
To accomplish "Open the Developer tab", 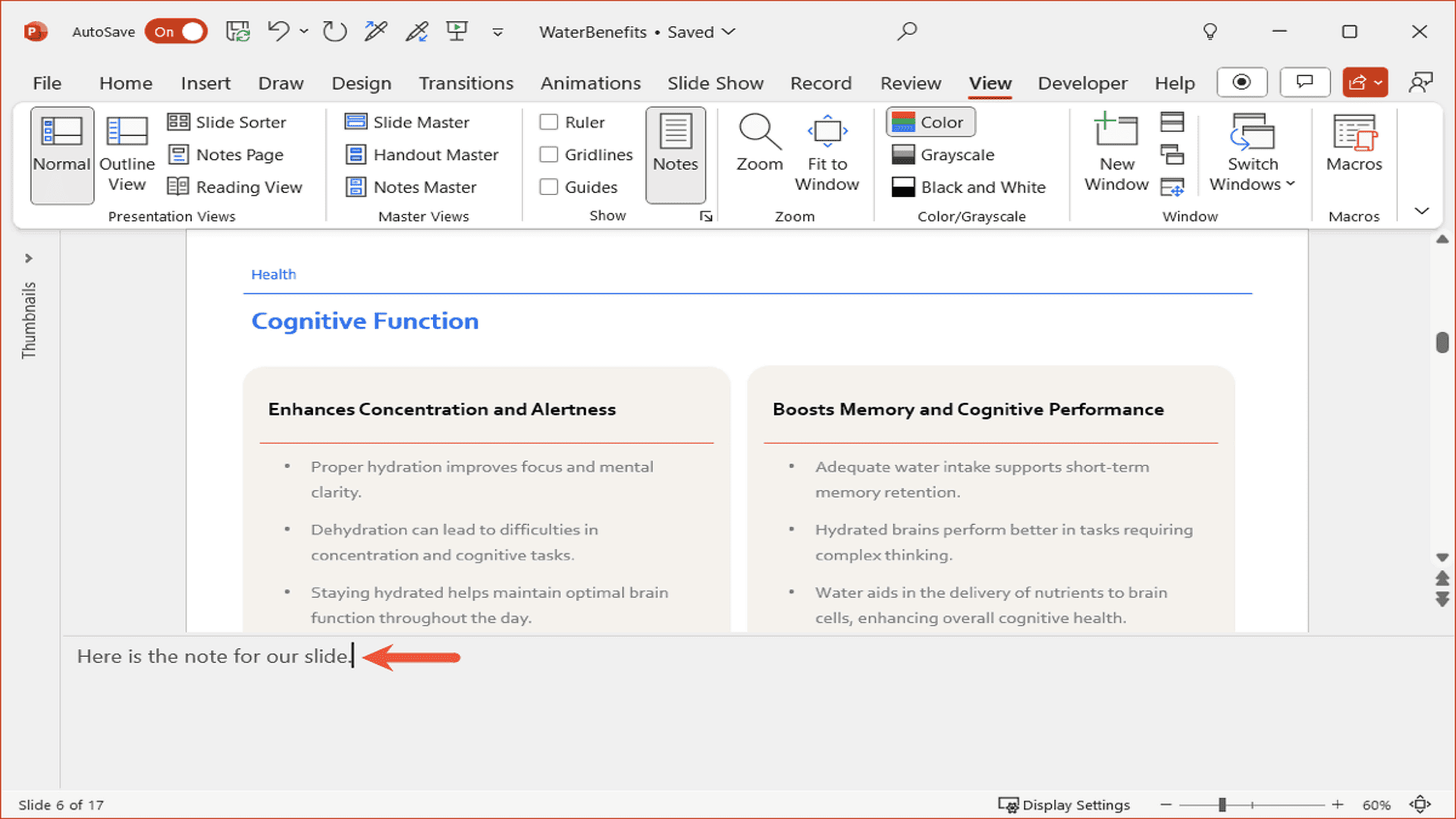I will click(1082, 83).
